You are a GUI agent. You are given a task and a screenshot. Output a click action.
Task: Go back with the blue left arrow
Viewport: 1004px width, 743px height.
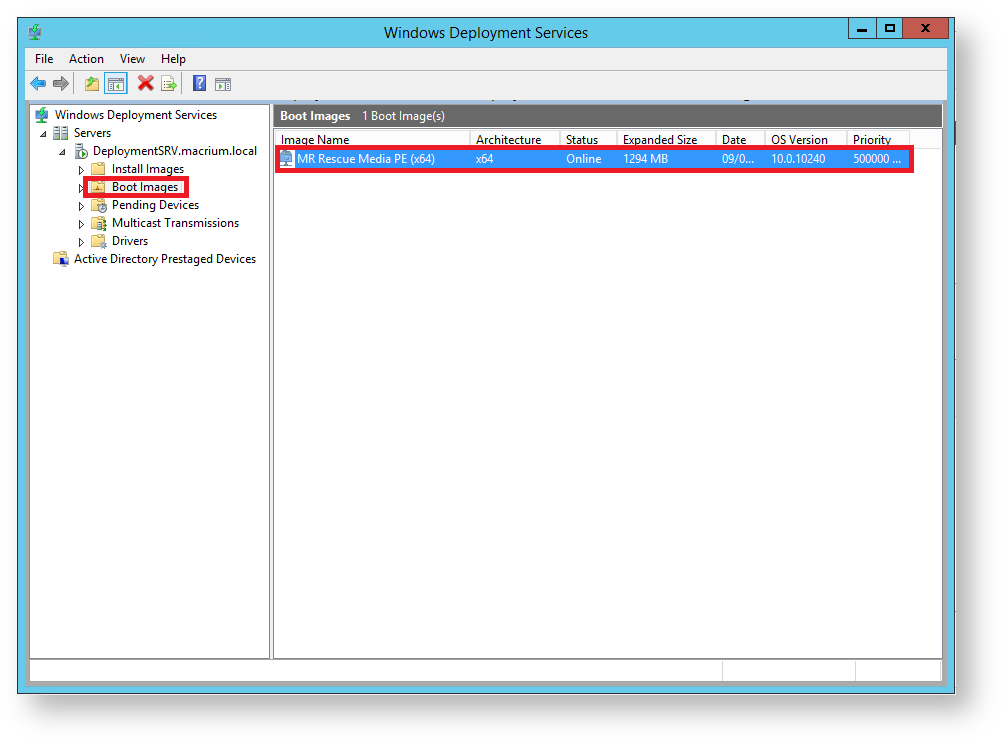(x=38, y=83)
